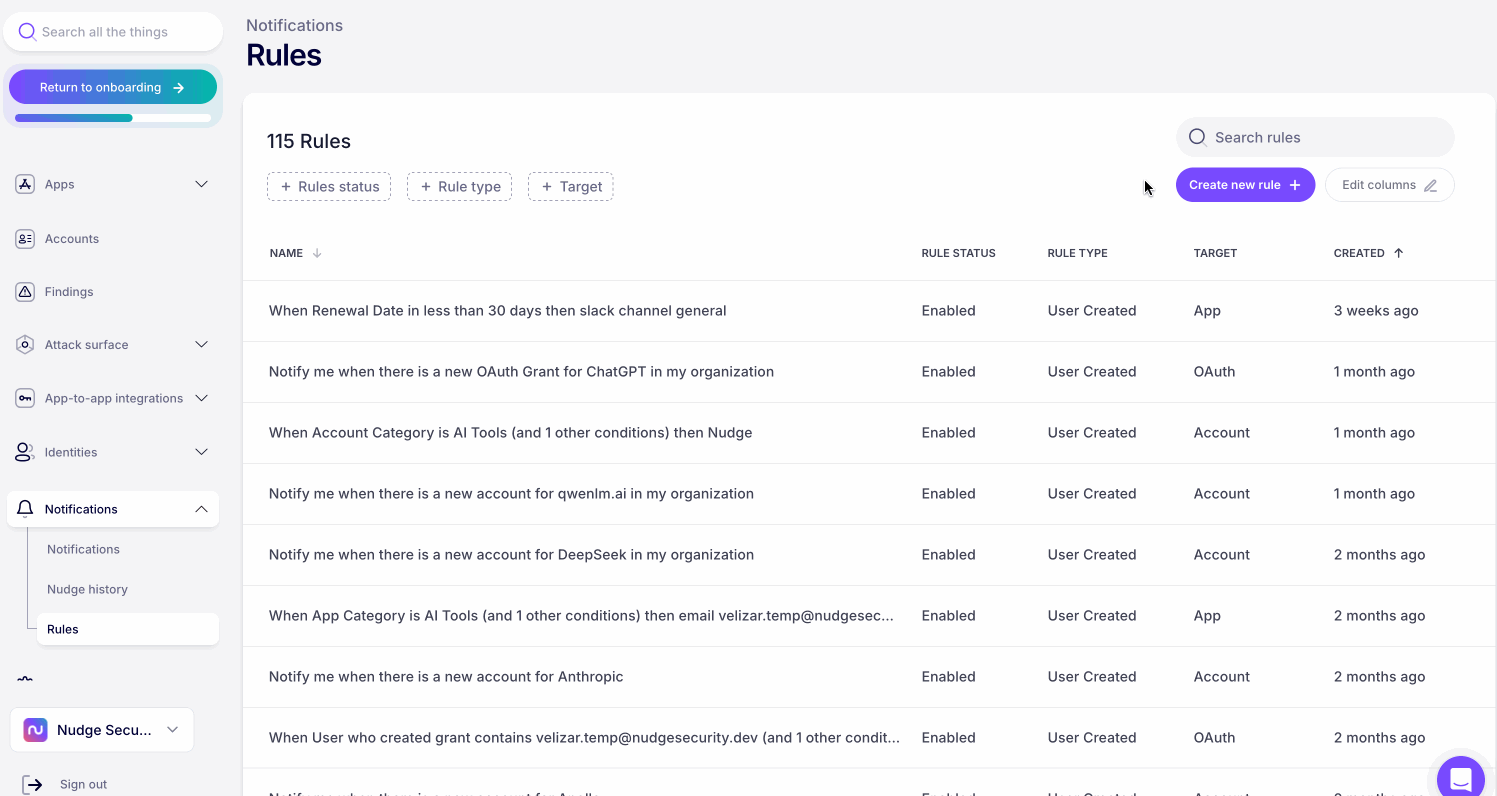The width and height of the screenshot is (1497, 796).
Task: Add a Rules status filter
Action: tap(329, 187)
